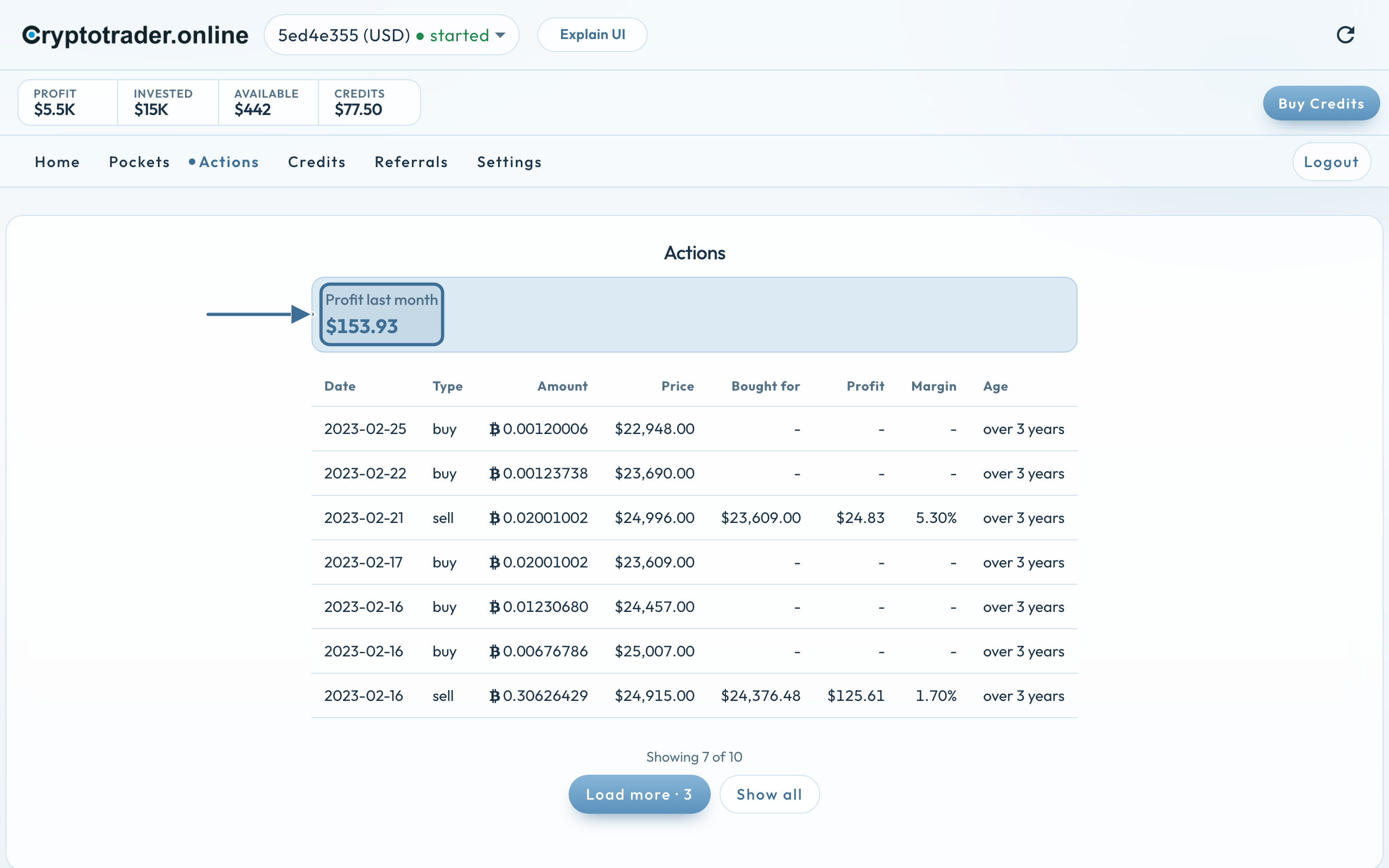Expand the 5ed4e355 (USD) account dropdown arrow
Image resolution: width=1389 pixels, height=868 pixels.
point(500,35)
